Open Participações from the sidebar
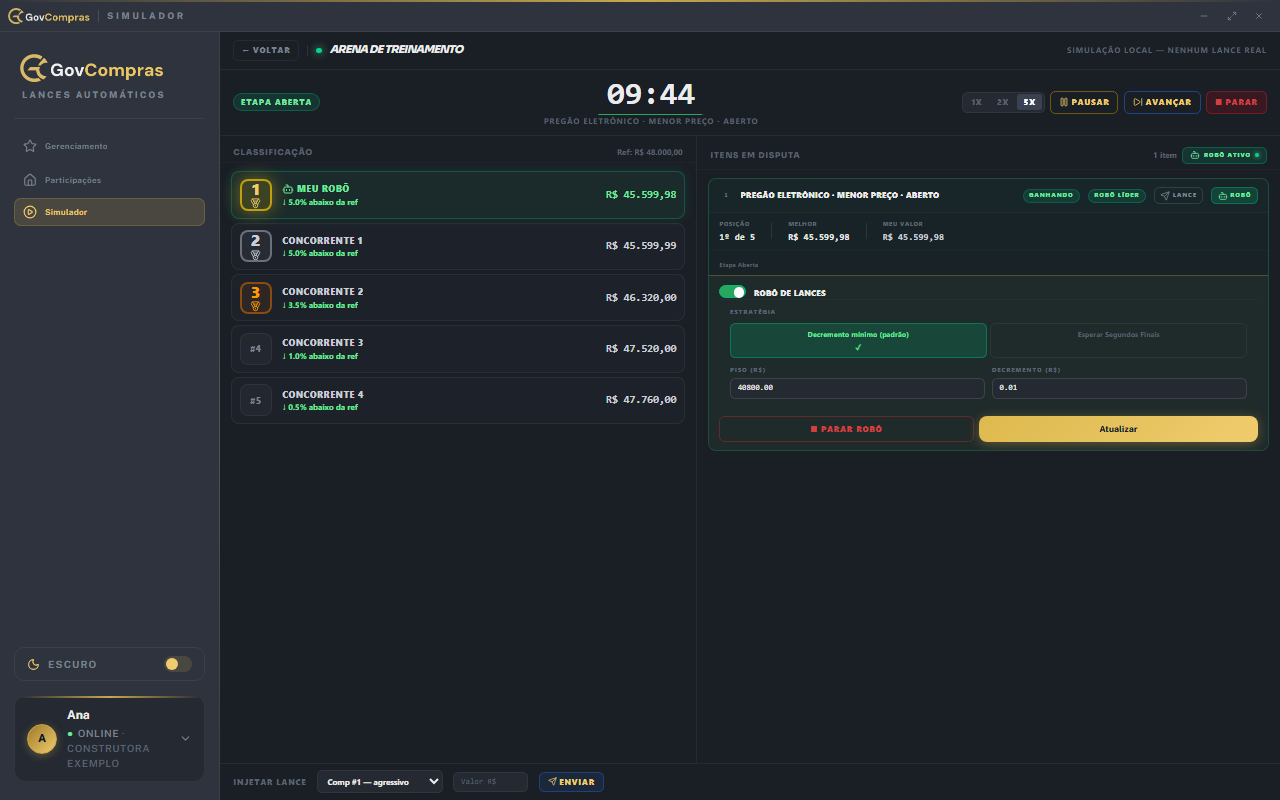 [109, 180]
